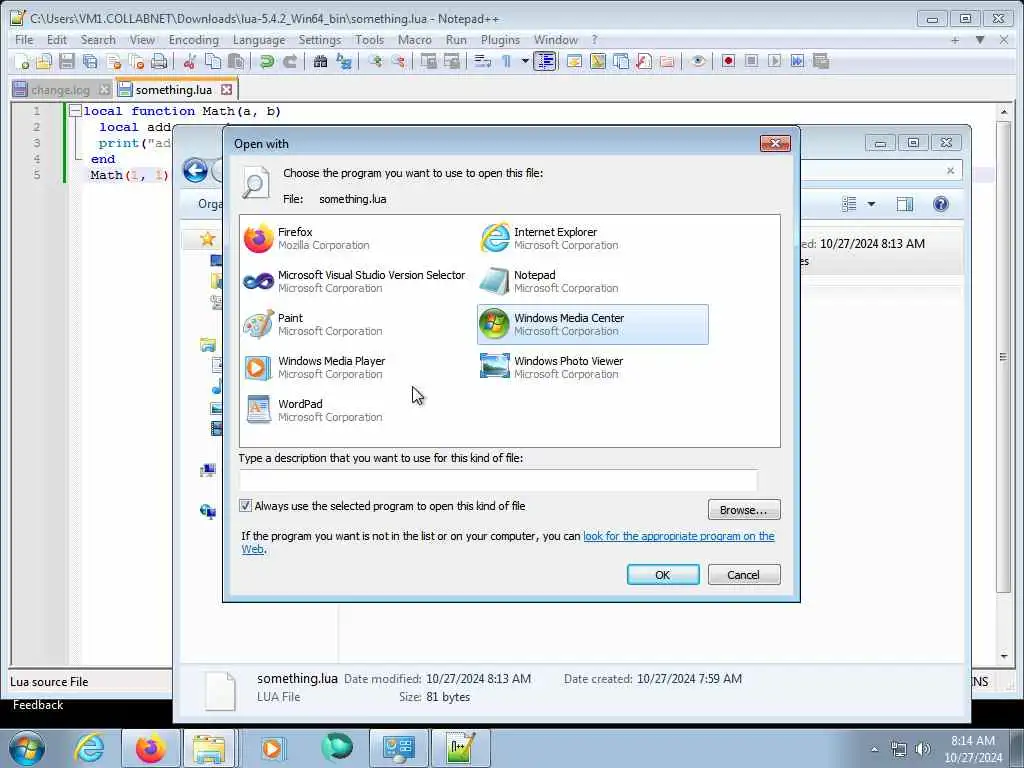Choose Notepad in the program list
The width and height of the screenshot is (1024, 768).
593,281
